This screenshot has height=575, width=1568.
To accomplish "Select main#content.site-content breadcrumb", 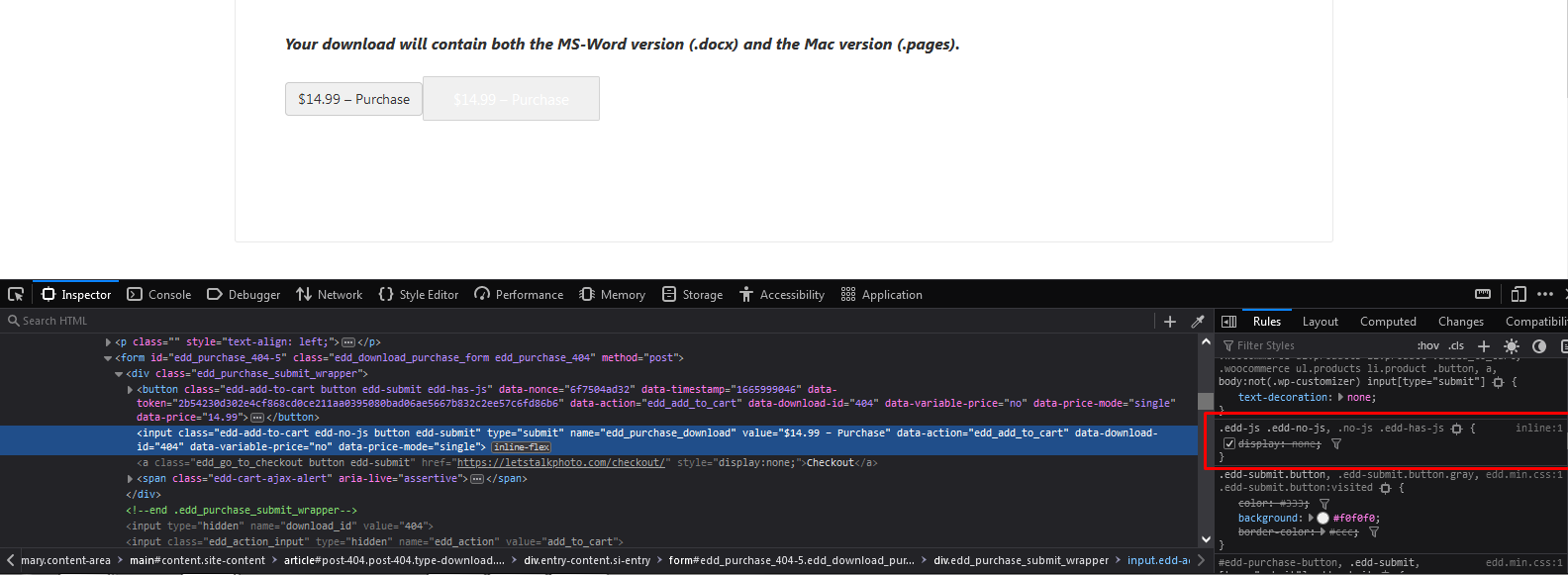I will tap(197, 560).
